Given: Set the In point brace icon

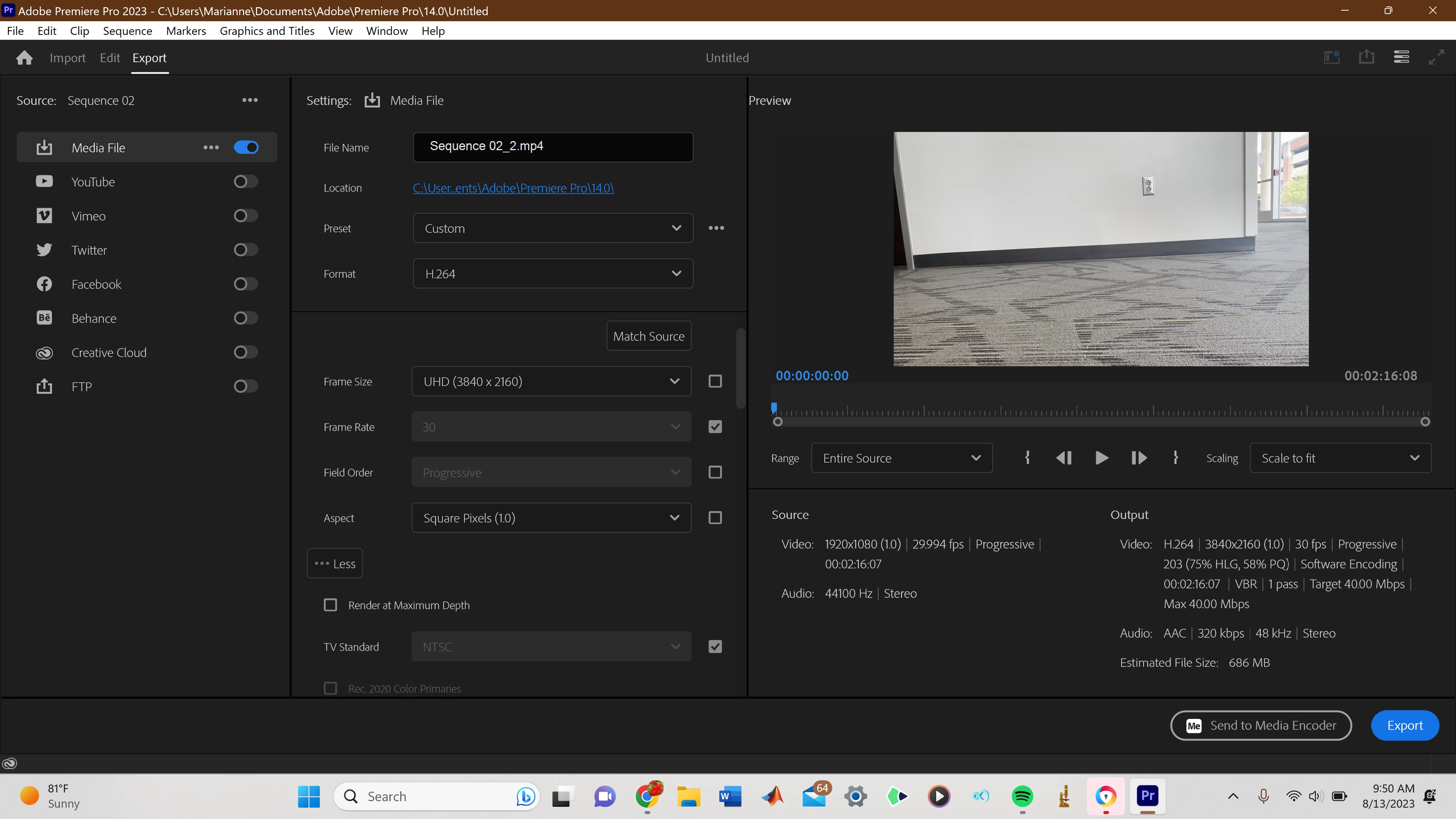Looking at the screenshot, I should click(1027, 458).
